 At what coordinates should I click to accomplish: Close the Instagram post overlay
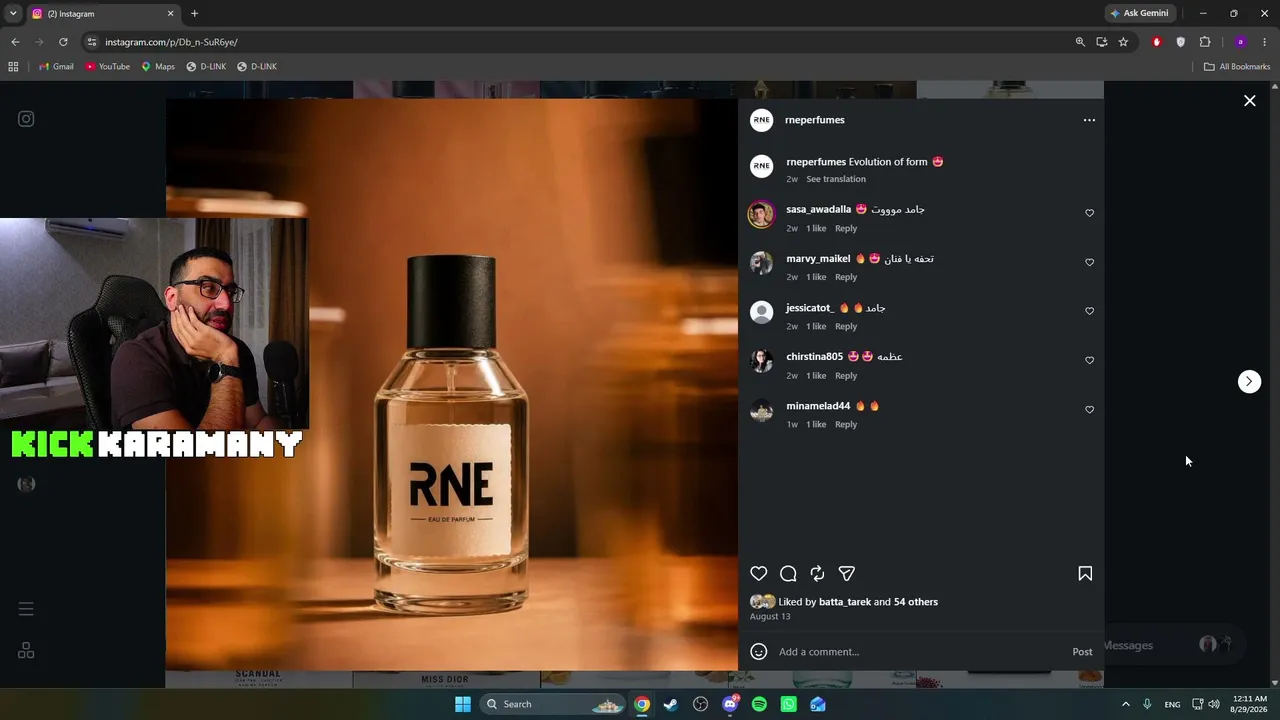point(1250,101)
